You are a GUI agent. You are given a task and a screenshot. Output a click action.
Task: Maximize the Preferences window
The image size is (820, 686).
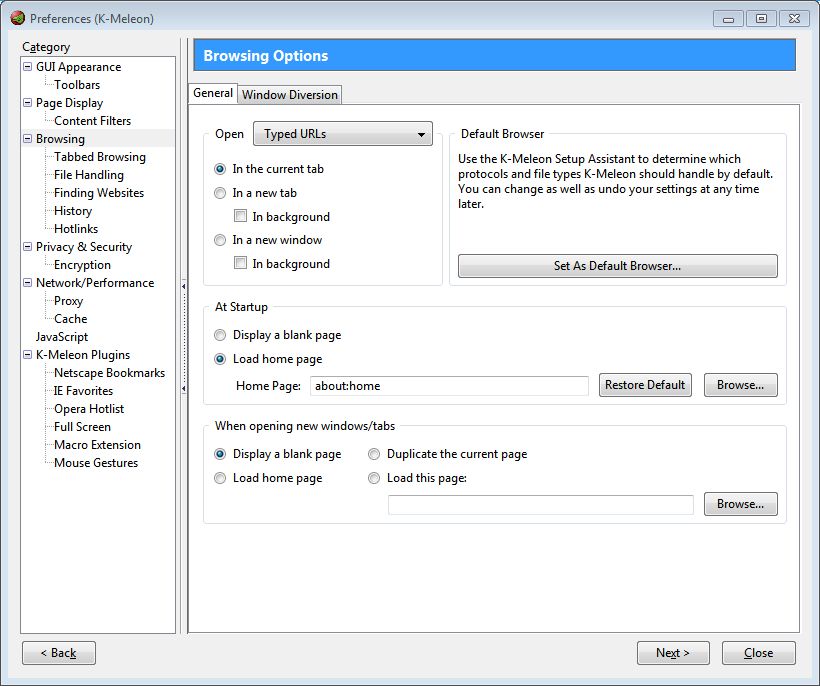pos(761,19)
